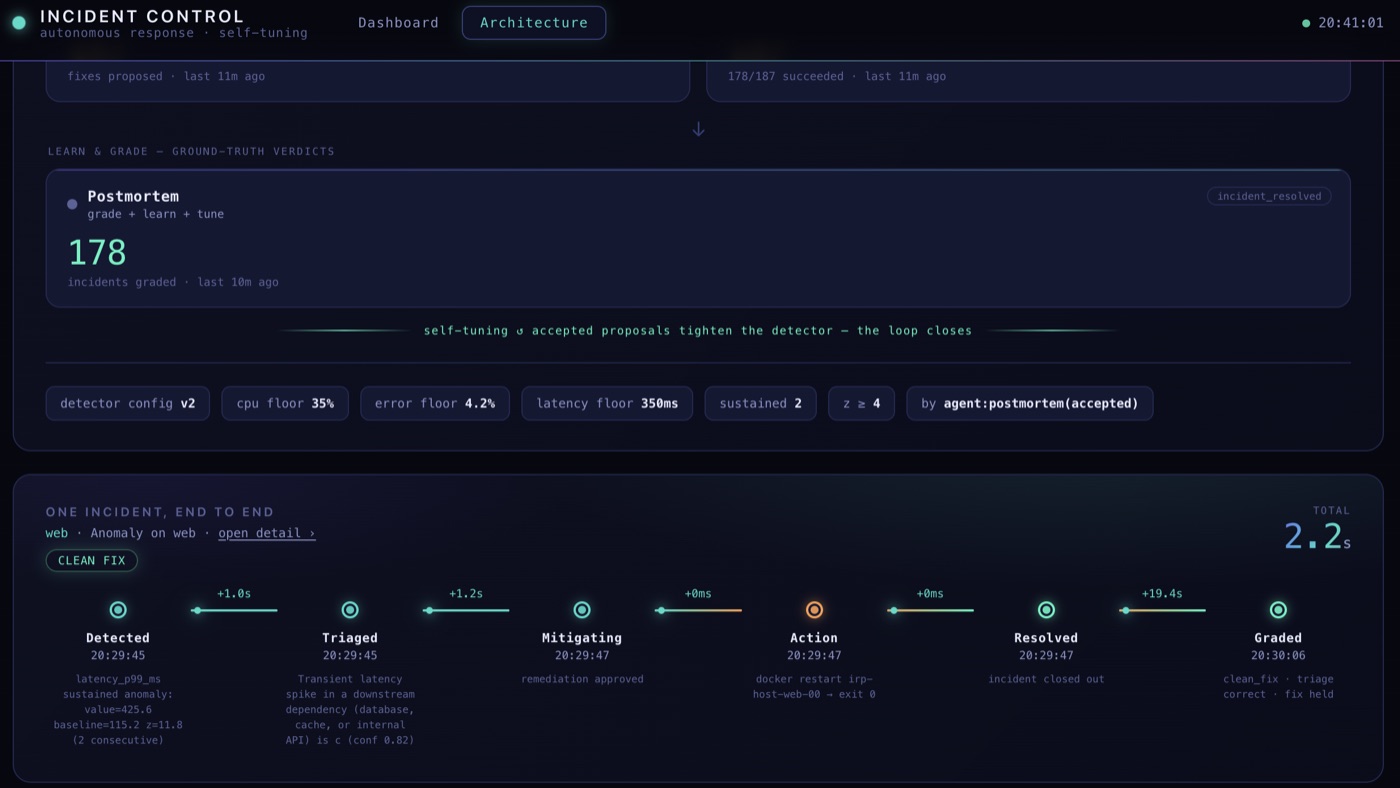Click the 2.2s total duration
This screenshot has width=1400, height=788.
1317,537
